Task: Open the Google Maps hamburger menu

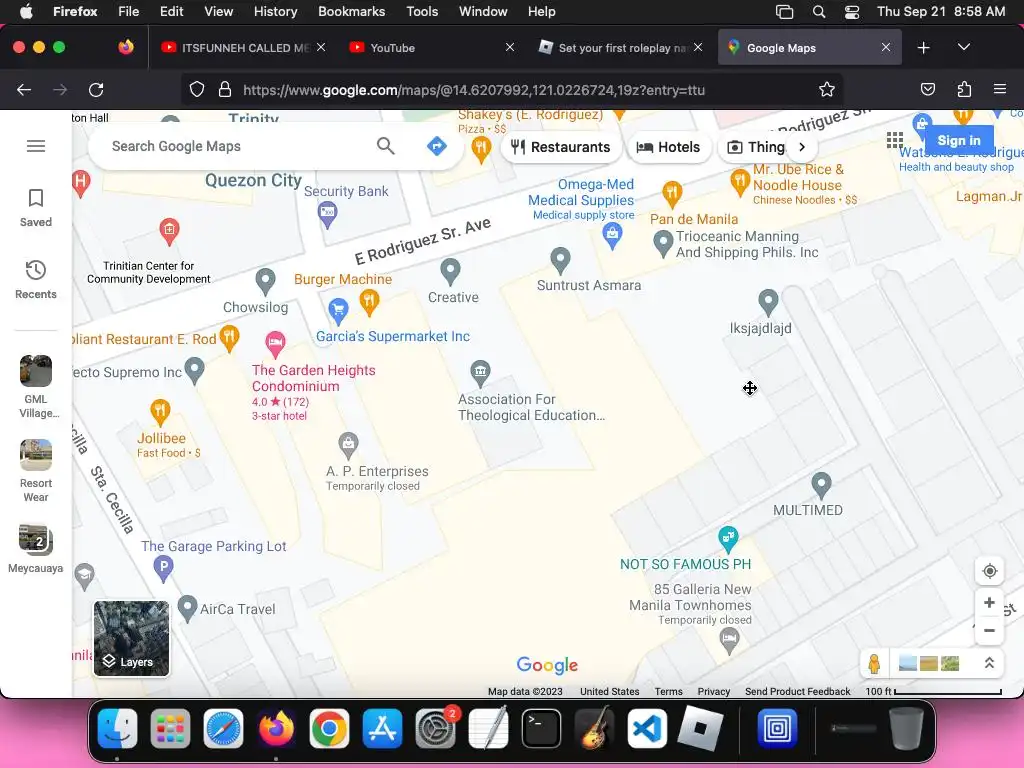Action: 36,146
